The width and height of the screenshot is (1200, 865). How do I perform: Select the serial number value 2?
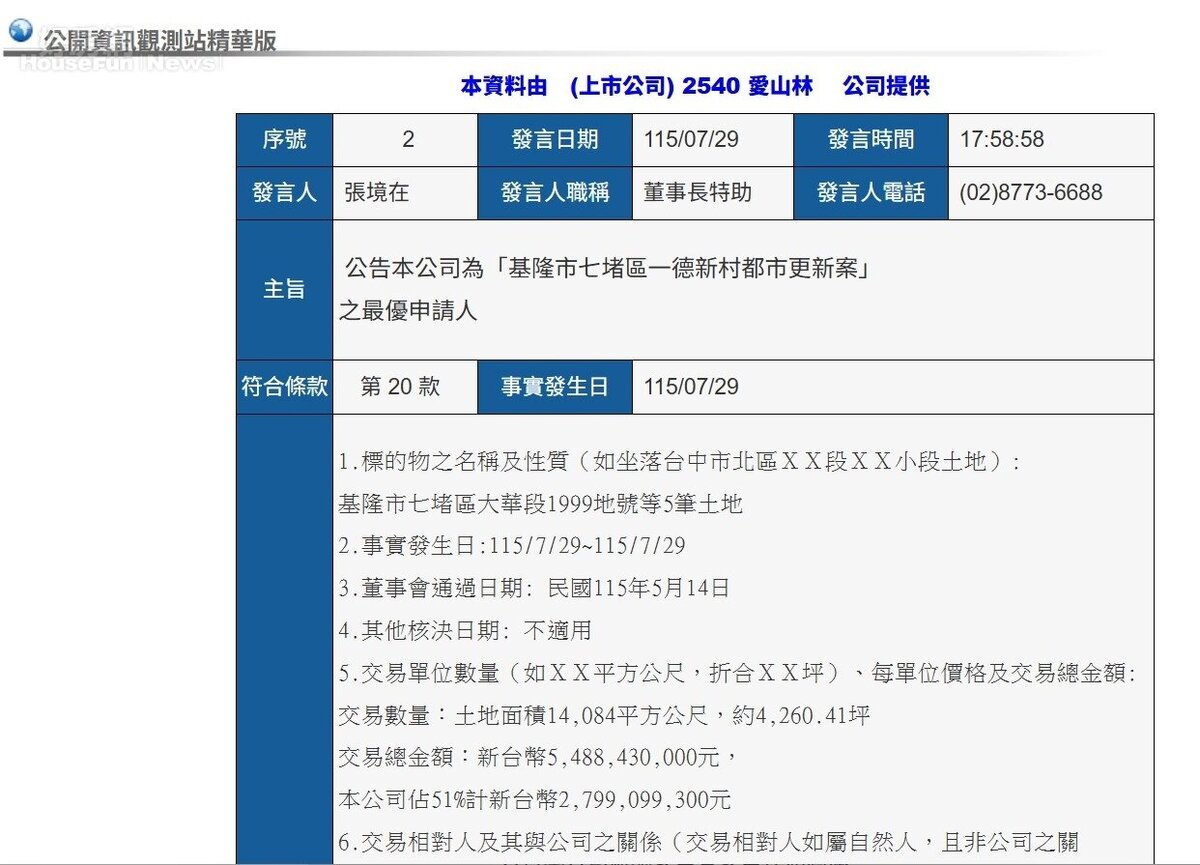(408, 140)
